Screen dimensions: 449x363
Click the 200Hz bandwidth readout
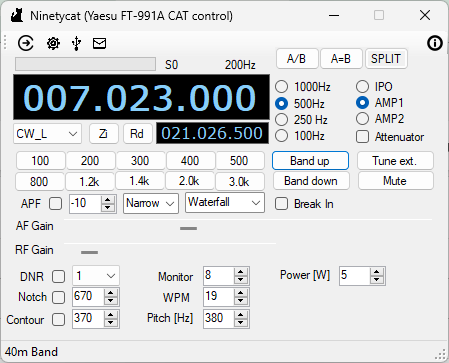tap(240, 65)
